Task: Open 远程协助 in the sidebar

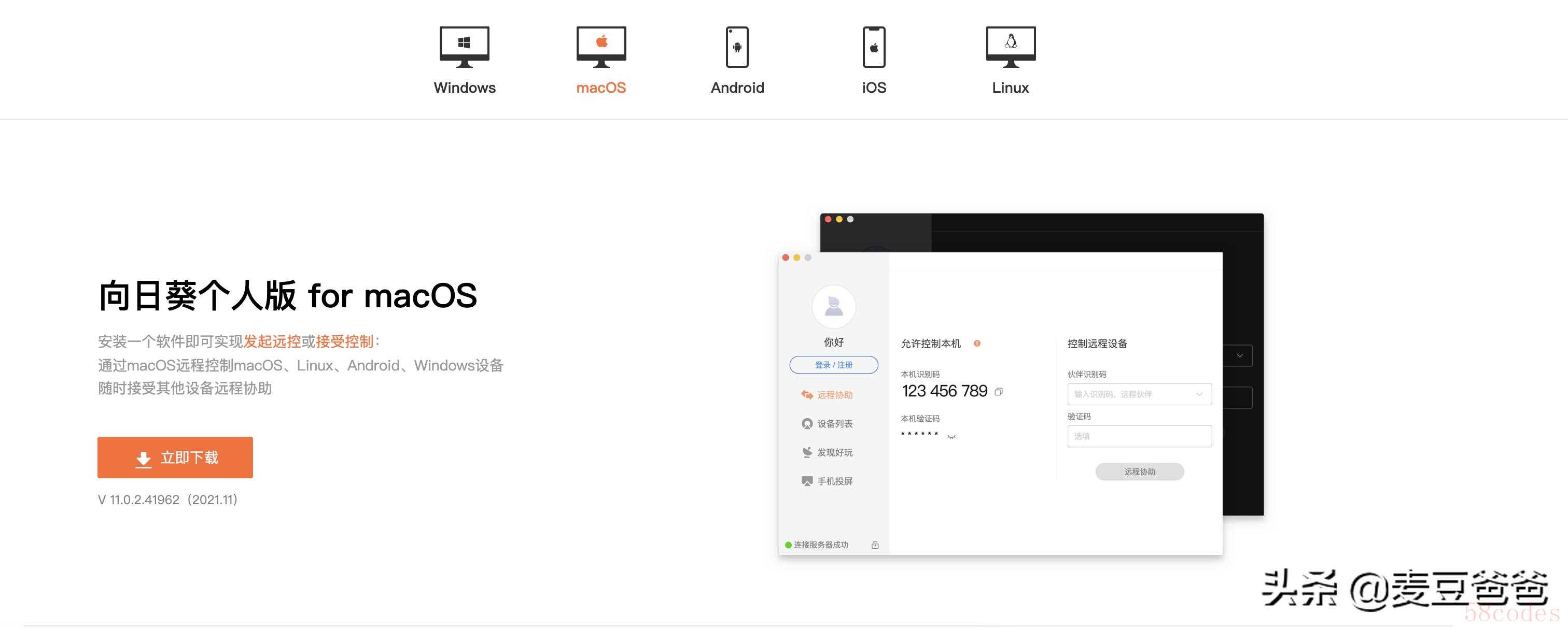Action: [x=827, y=395]
